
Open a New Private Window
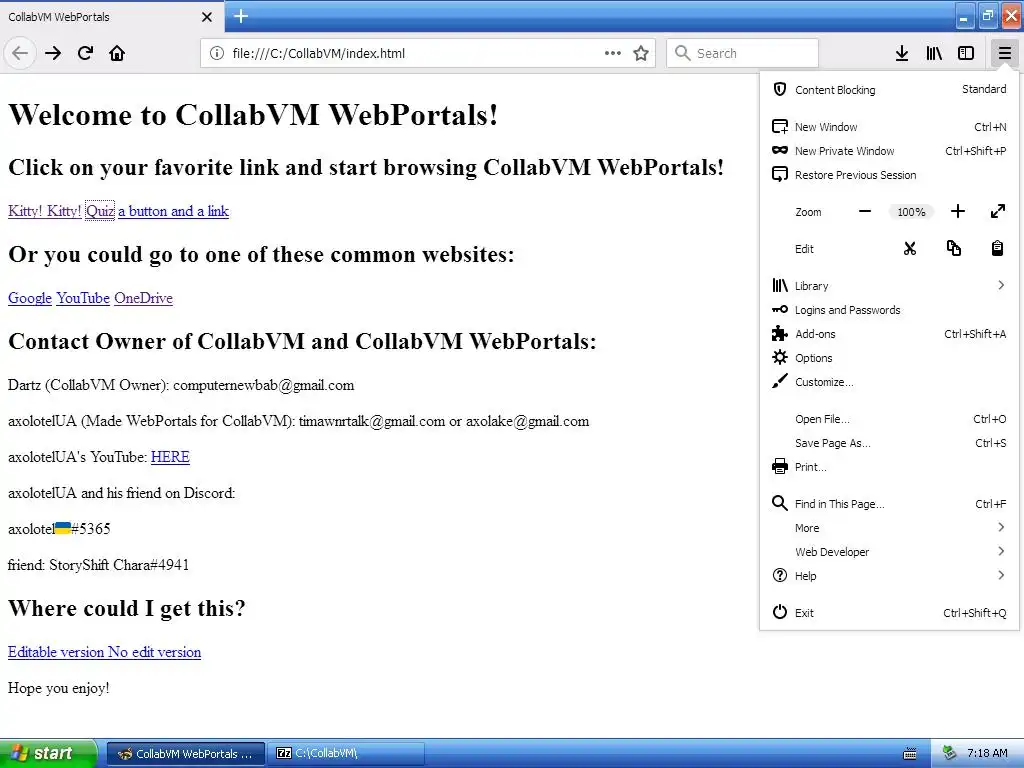tap(889, 151)
